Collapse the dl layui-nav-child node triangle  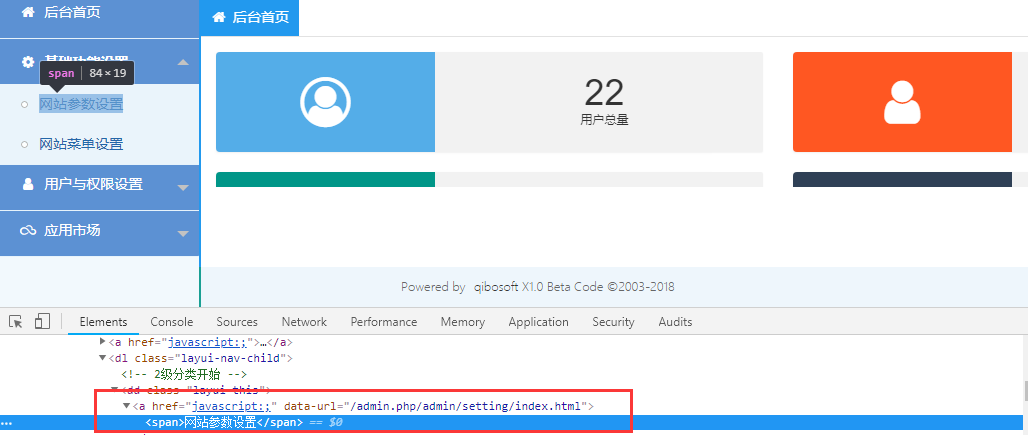pos(103,358)
